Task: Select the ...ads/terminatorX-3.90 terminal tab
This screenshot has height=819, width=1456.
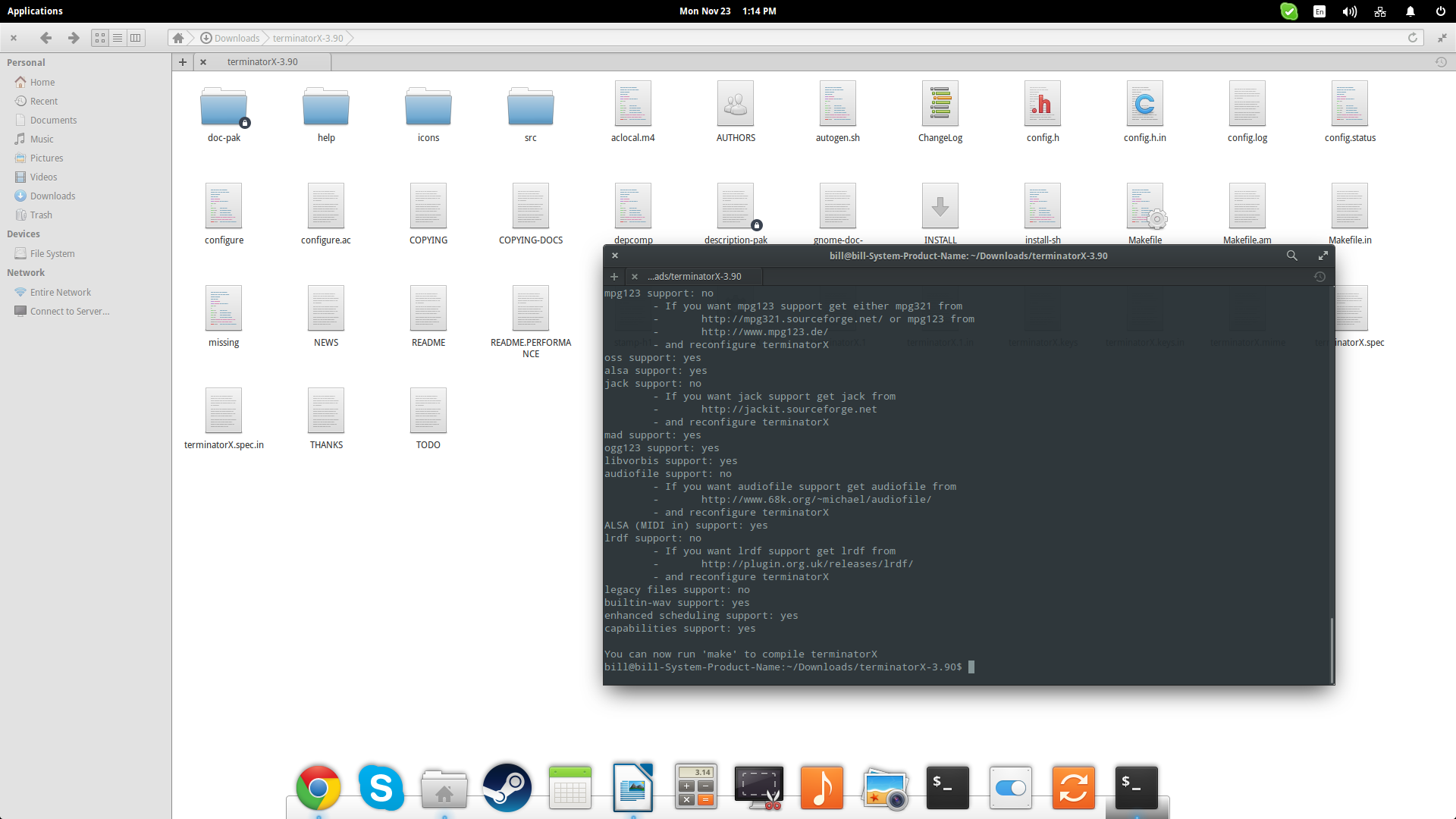Action: tap(694, 277)
